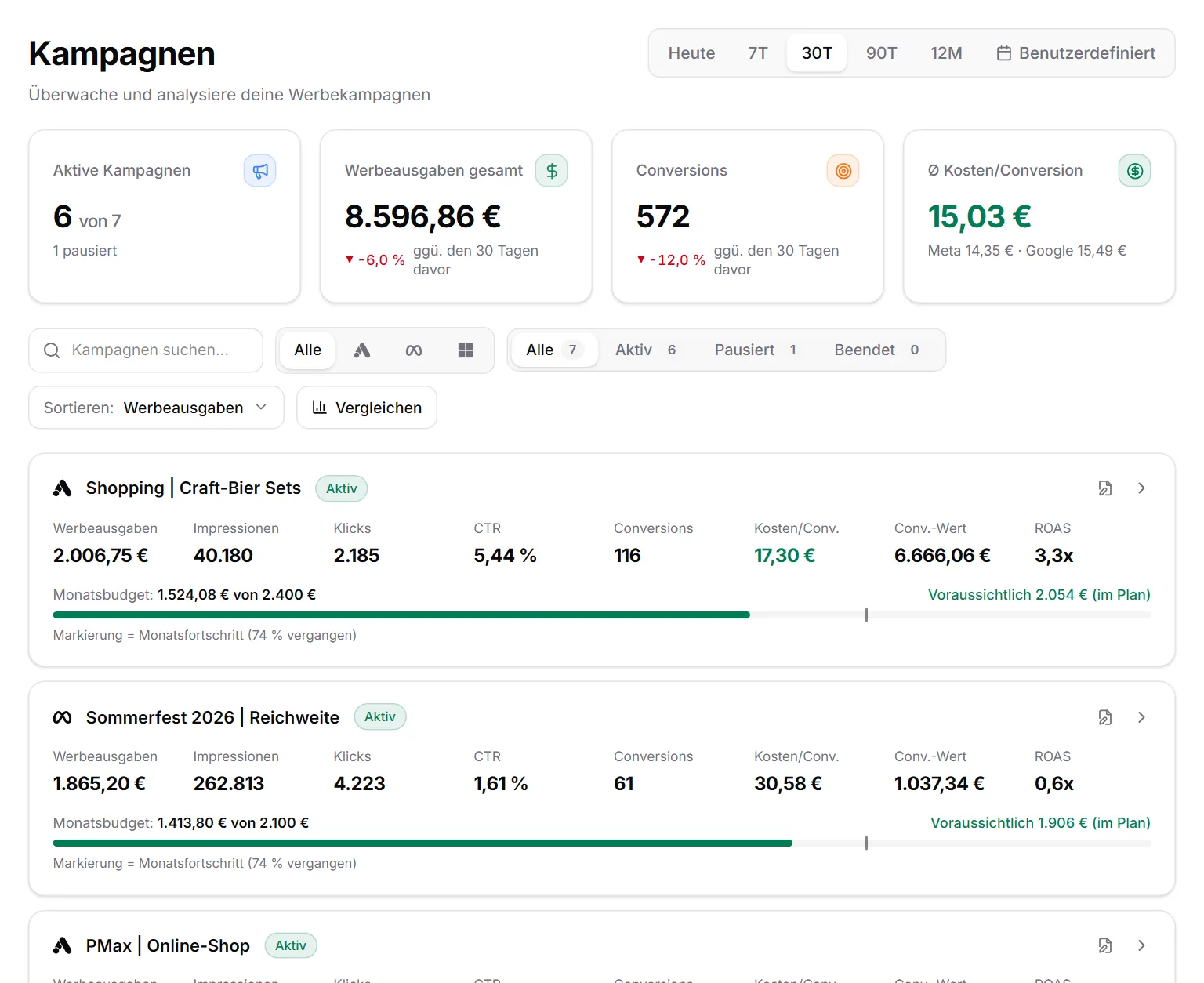Click the Aktiv badge on PMax Online-Shop
Image resolution: width=1204 pixels, height=983 pixels.
click(x=291, y=945)
